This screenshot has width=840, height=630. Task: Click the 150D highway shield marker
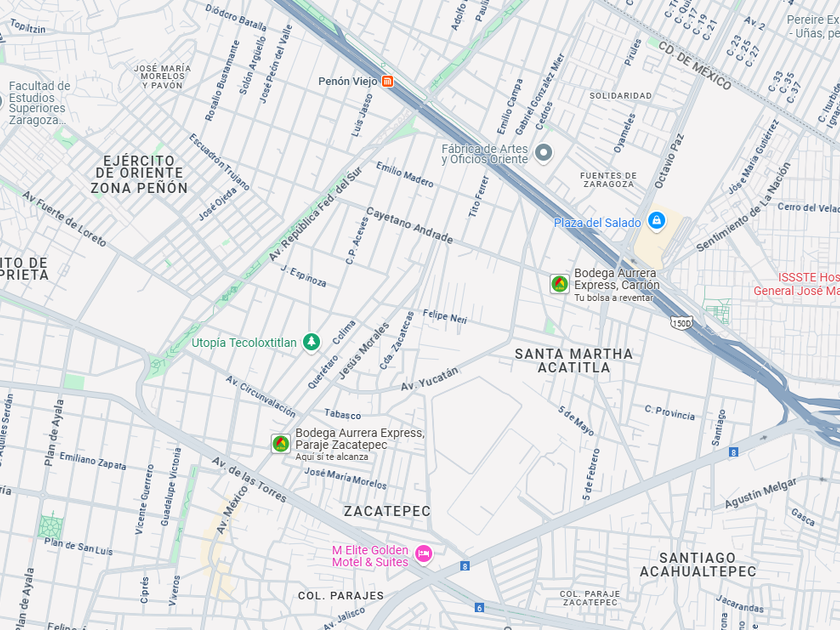[x=681, y=323]
